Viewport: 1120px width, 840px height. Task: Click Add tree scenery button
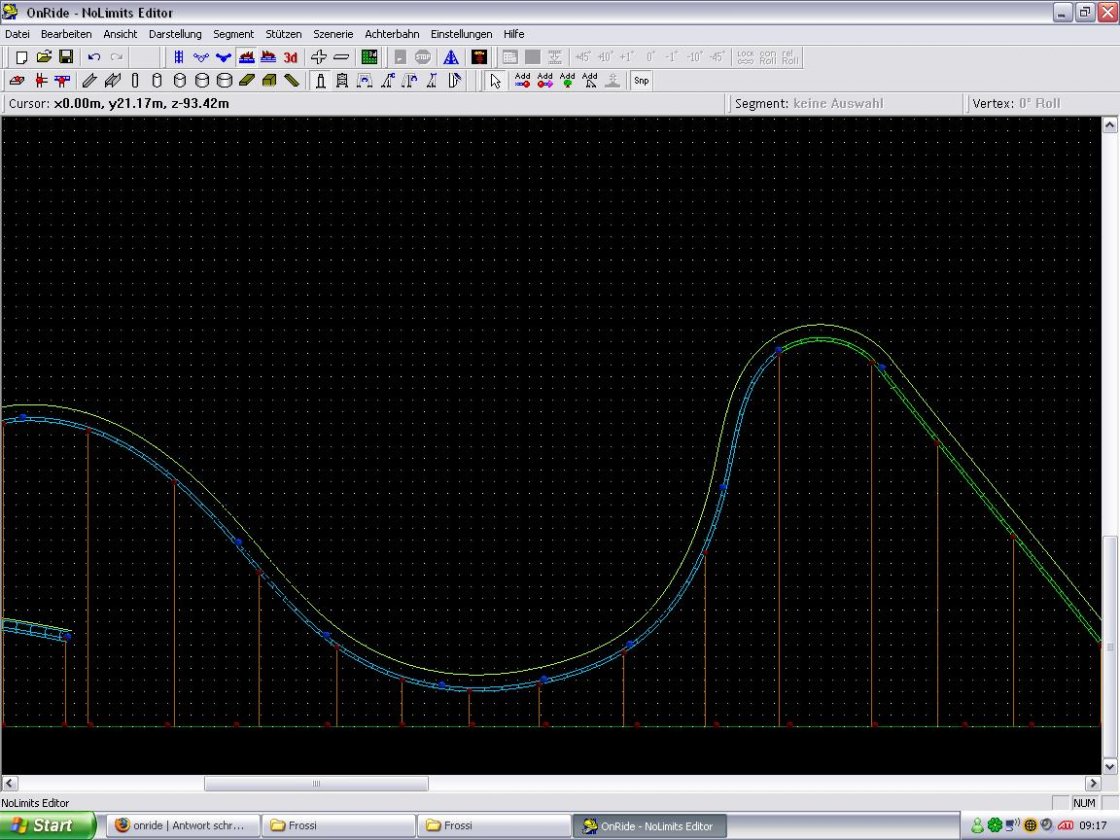[568, 81]
